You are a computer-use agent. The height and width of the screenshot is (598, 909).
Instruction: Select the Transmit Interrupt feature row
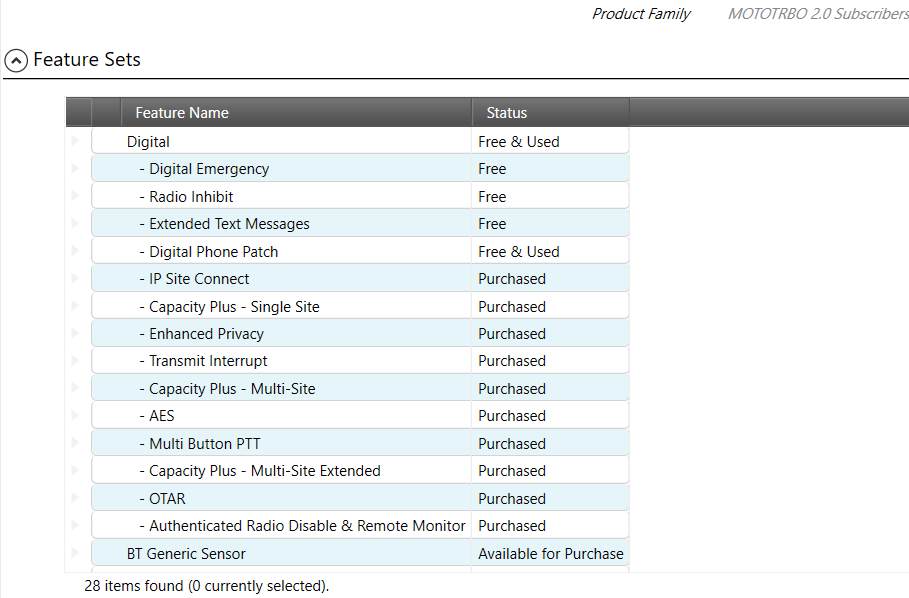coord(208,361)
